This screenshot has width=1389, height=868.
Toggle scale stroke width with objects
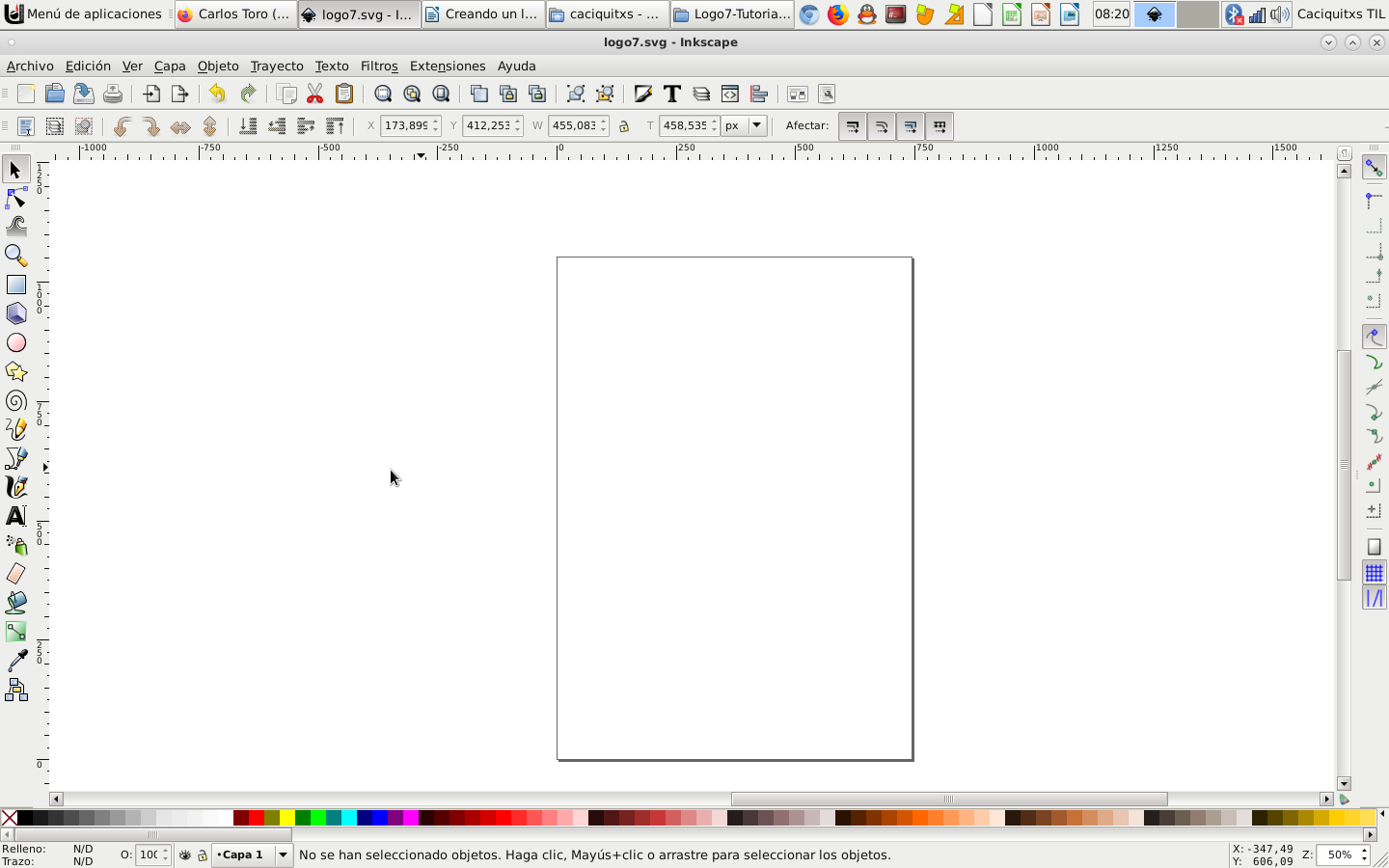point(852,126)
